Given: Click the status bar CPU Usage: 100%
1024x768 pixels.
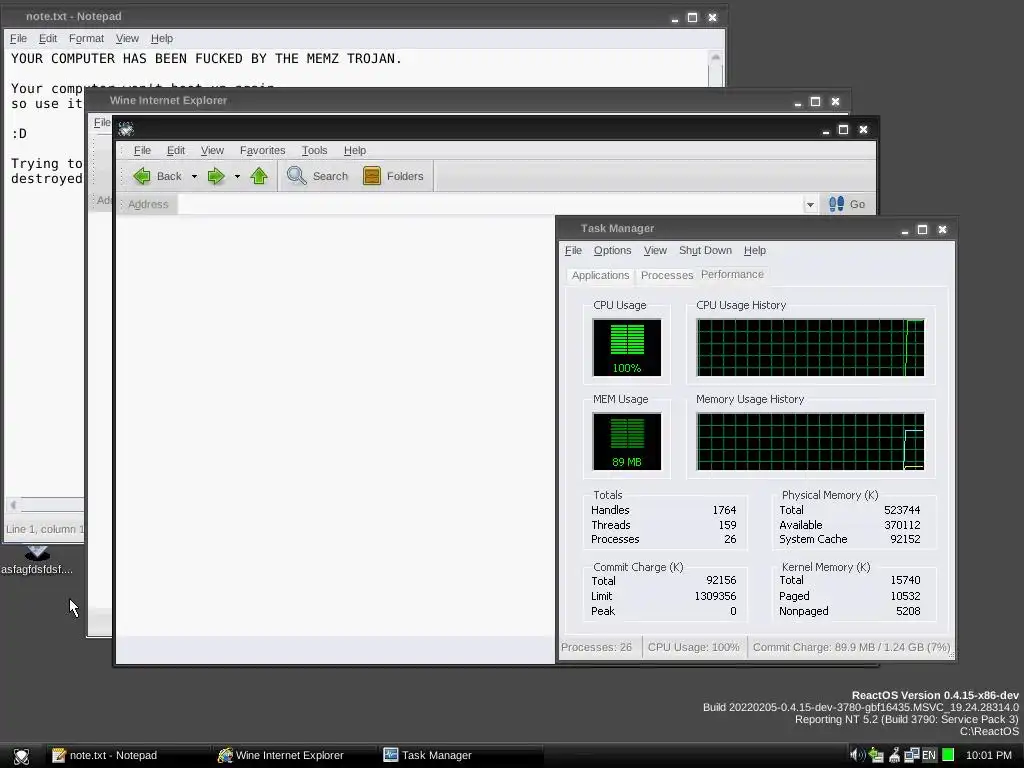Looking at the screenshot, I should (694, 647).
